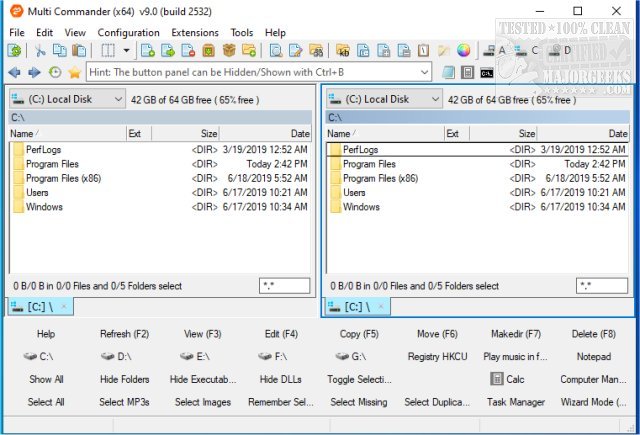Screen dimensions: 640x435
Task: Click the Unpack open box icon
Action: pos(229,51)
